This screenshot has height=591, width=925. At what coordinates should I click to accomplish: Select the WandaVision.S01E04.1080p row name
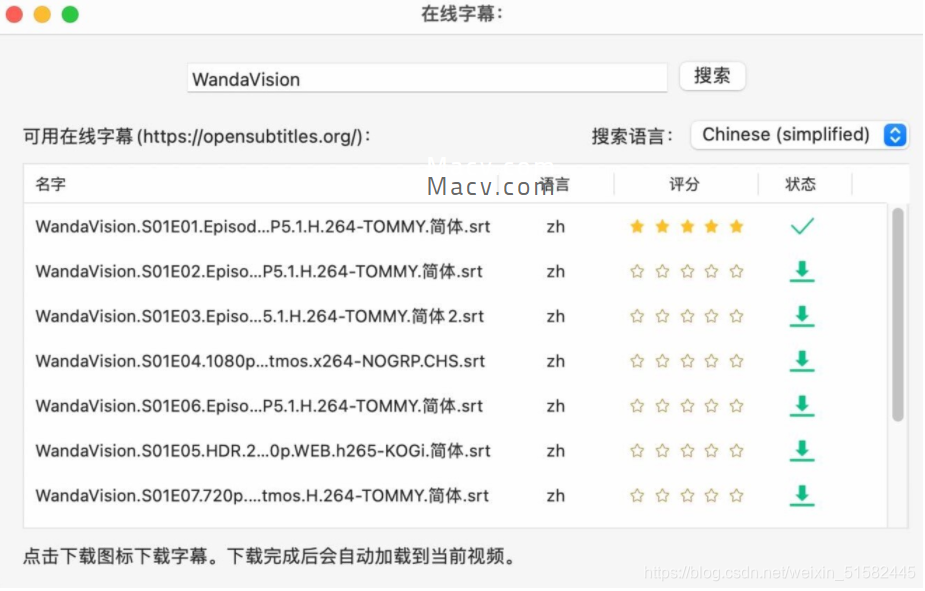pyautogui.click(x=260, y=362)
